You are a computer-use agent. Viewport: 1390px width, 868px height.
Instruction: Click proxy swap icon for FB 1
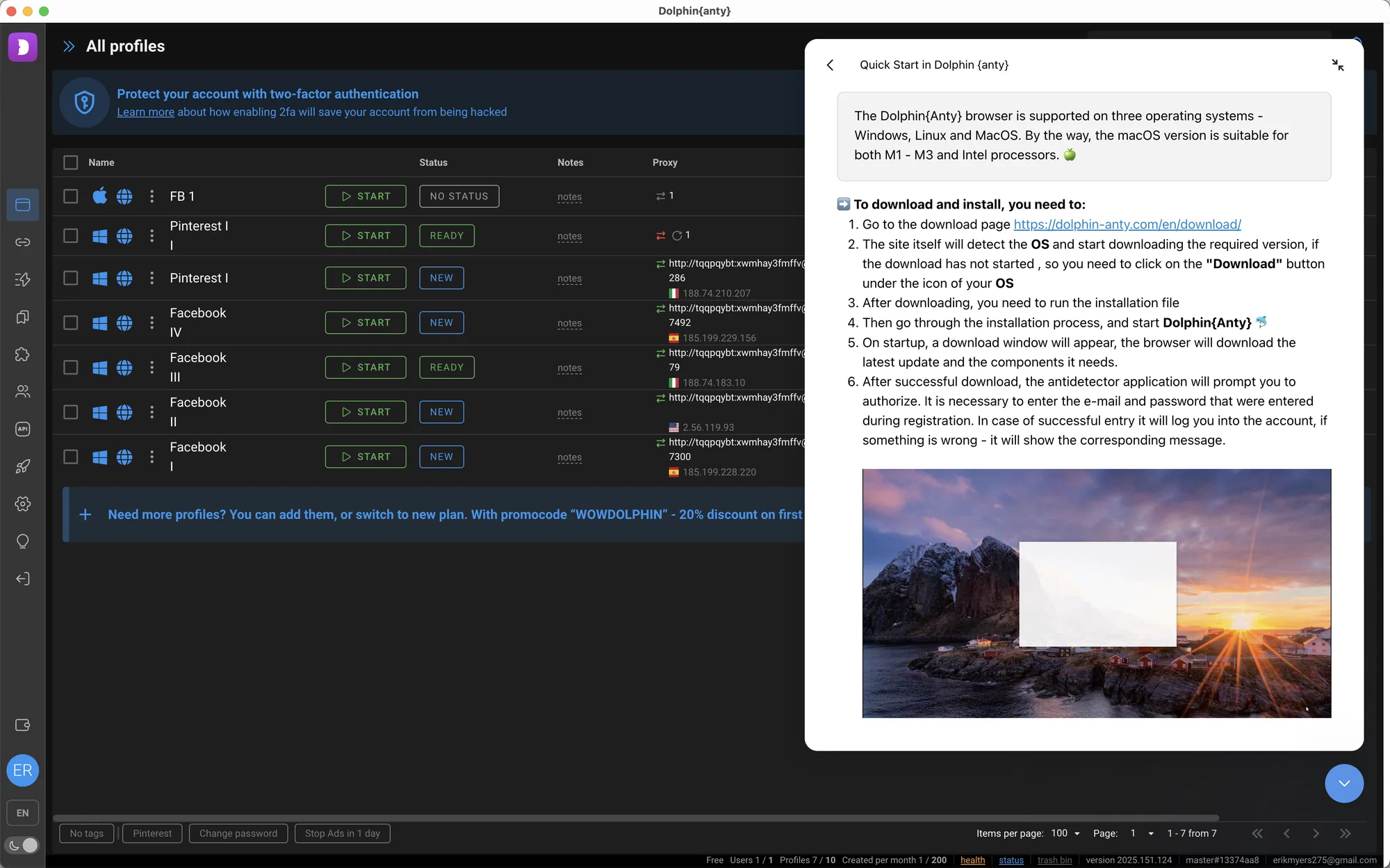point(660,196)
